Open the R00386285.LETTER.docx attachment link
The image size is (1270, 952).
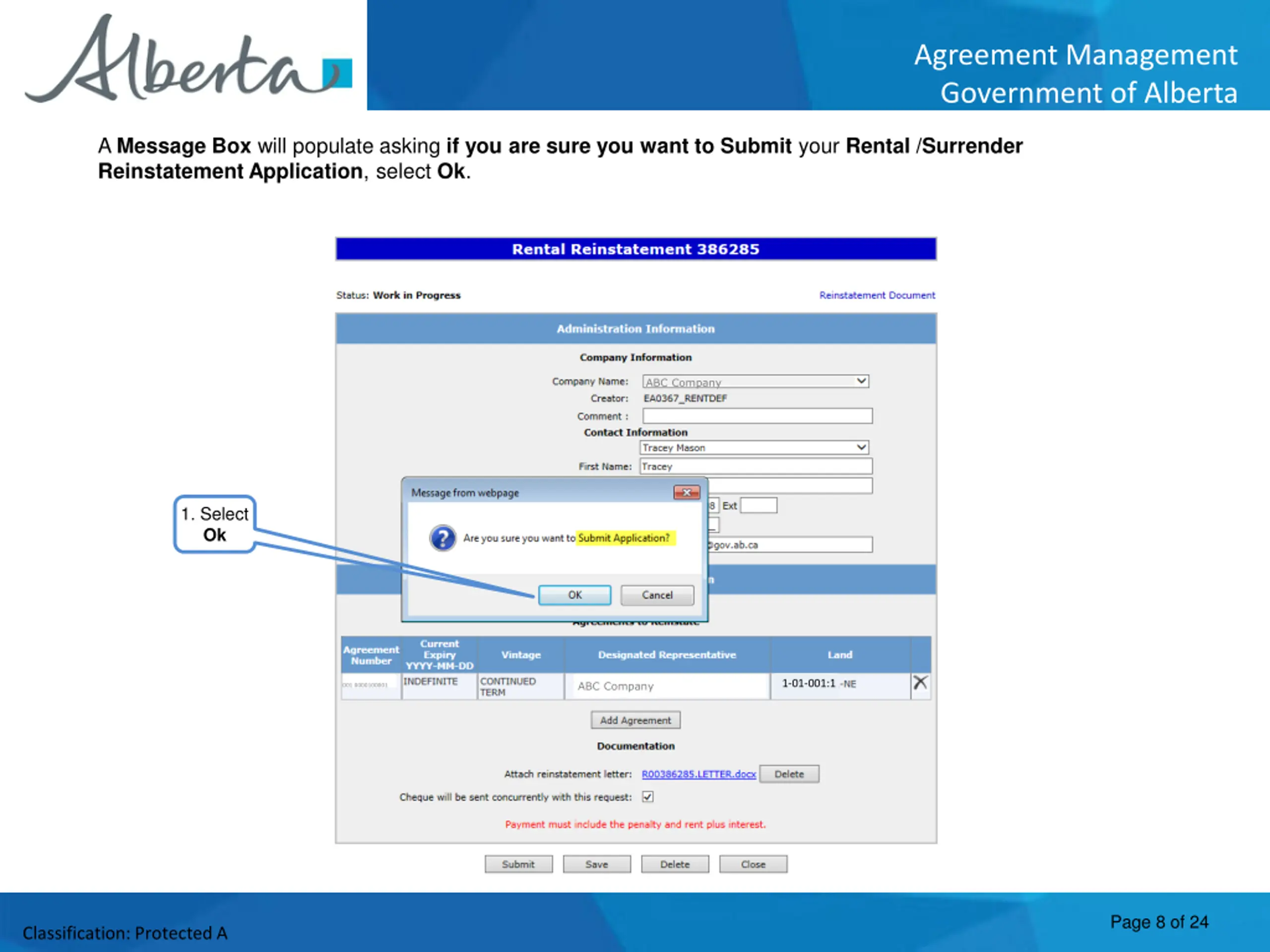[x=698, y=774]
